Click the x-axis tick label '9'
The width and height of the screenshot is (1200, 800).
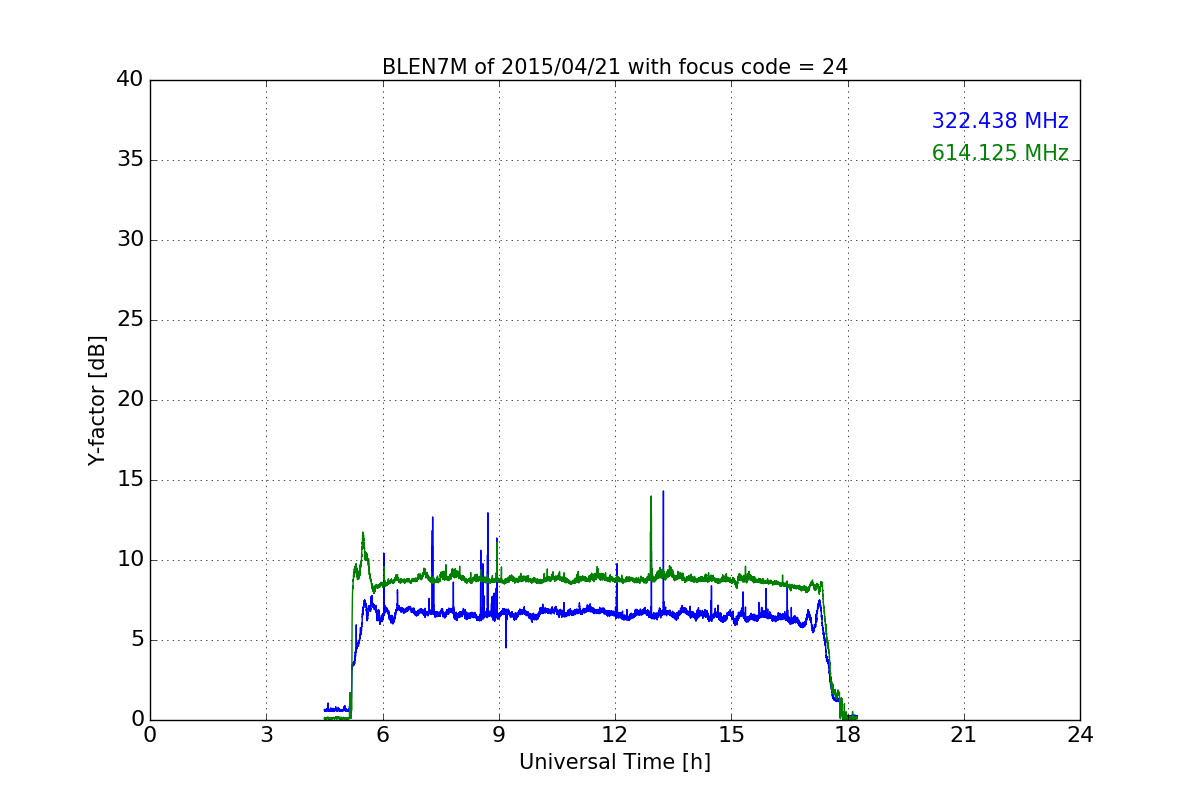pos(499,735)
